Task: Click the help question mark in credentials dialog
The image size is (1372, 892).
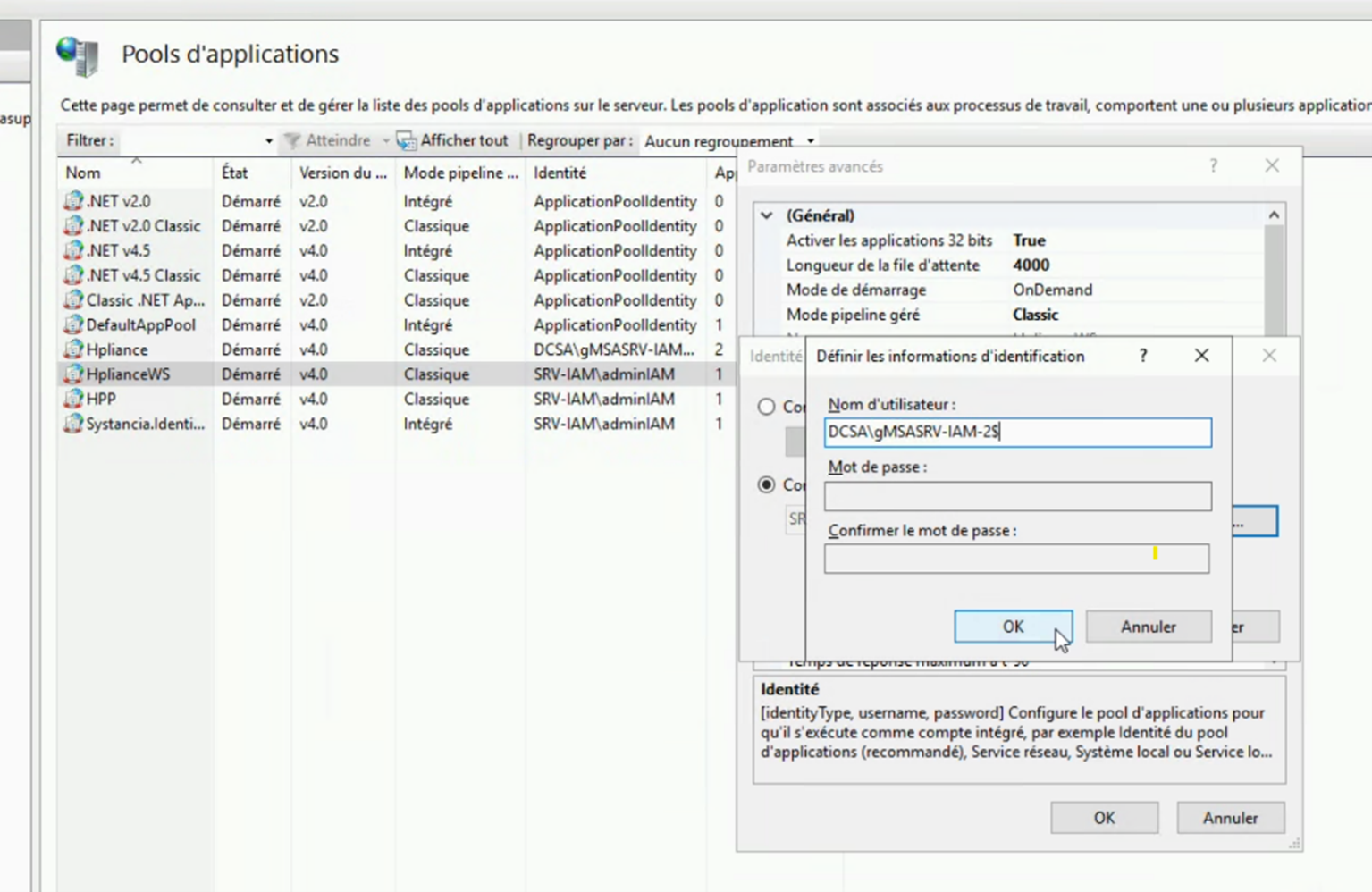Action: click(x=1143, y=356)
